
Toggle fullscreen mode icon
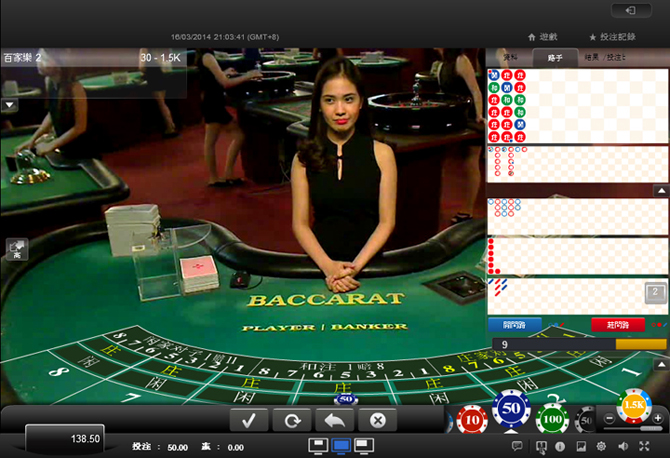point(644,446)
